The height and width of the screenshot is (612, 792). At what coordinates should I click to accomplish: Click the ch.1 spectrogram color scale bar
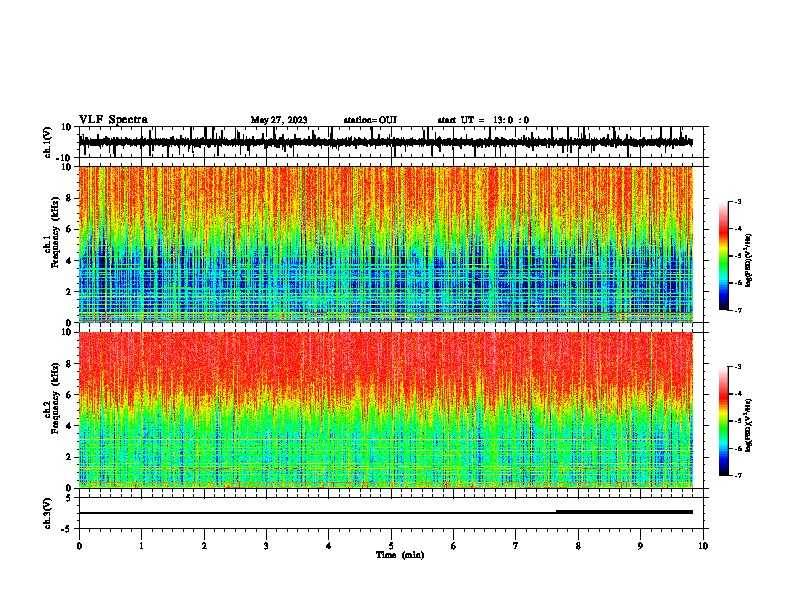click(723, 256)
